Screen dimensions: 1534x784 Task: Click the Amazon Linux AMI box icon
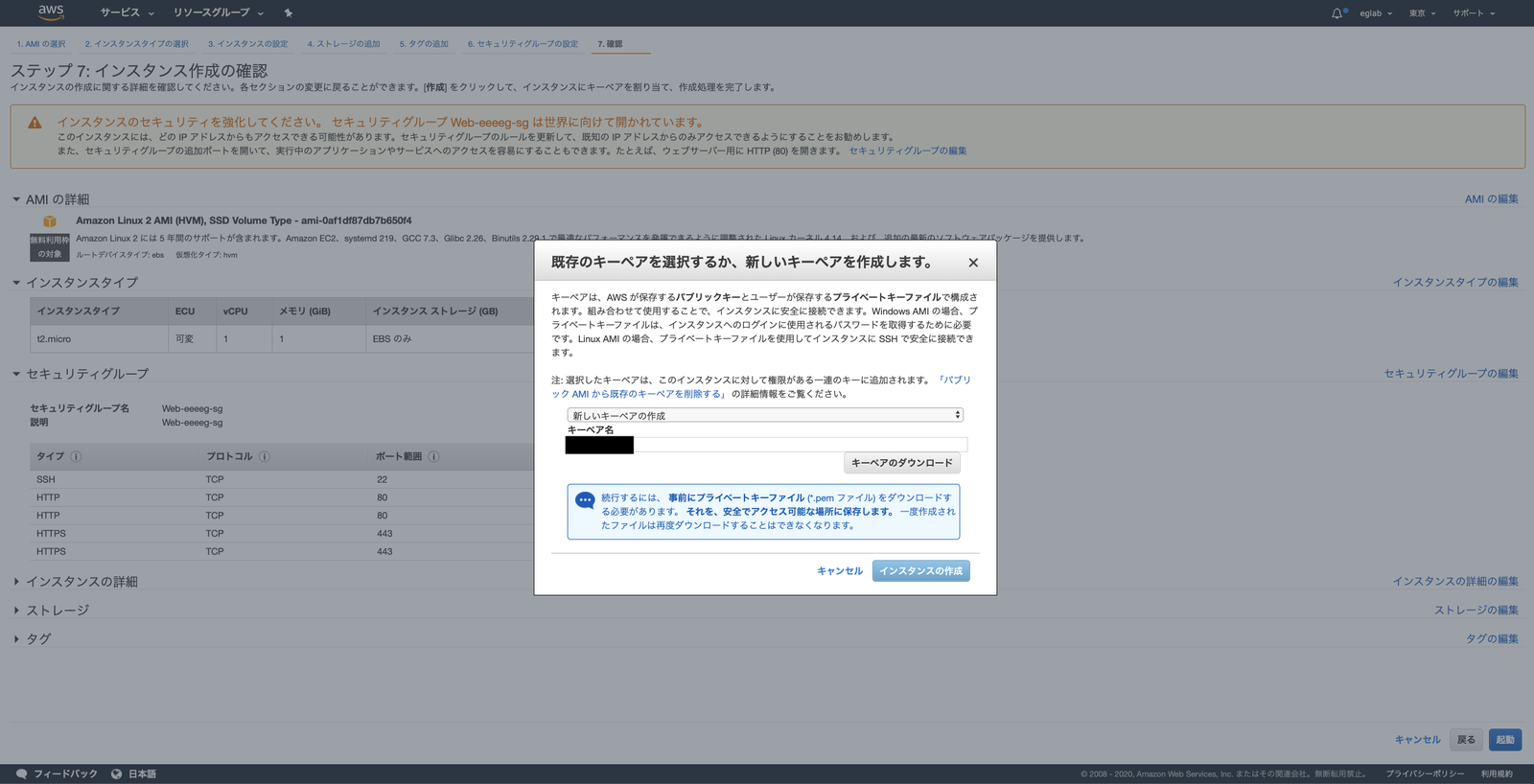(49, 221)
